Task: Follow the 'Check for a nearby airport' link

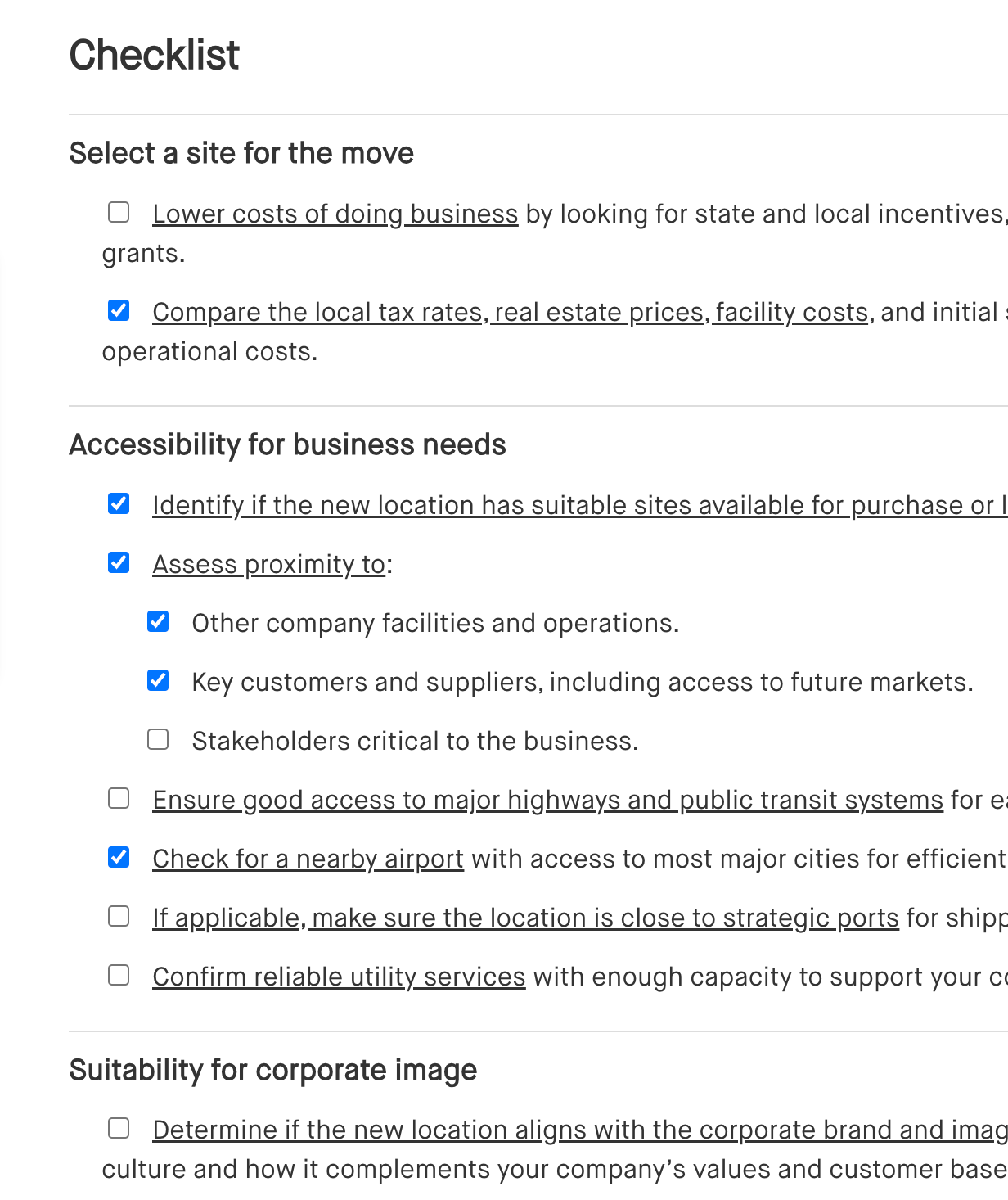Action: coord(308,859)
